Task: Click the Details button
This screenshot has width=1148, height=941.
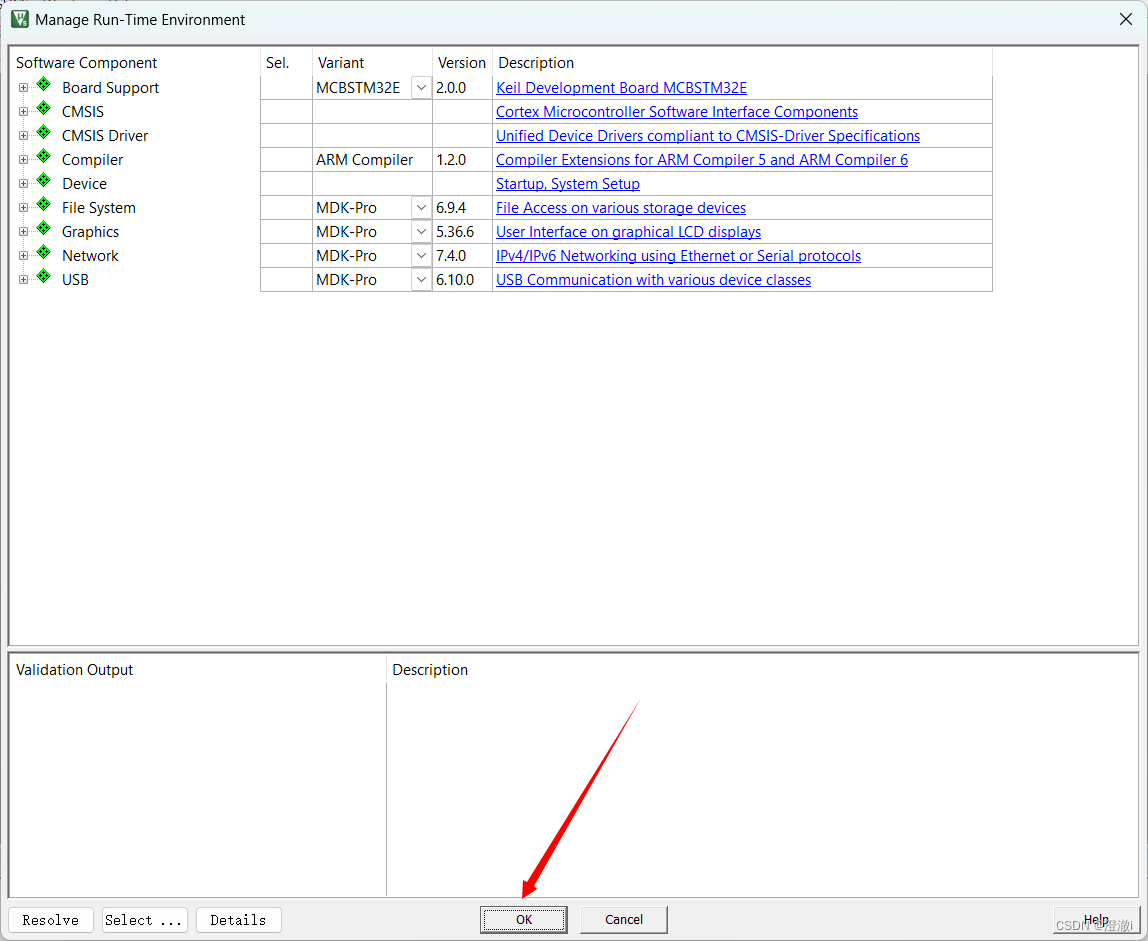Action: 239,920
